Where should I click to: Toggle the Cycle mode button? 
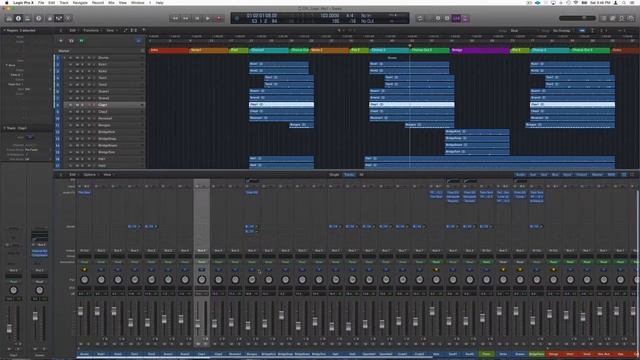coord(420,18)
